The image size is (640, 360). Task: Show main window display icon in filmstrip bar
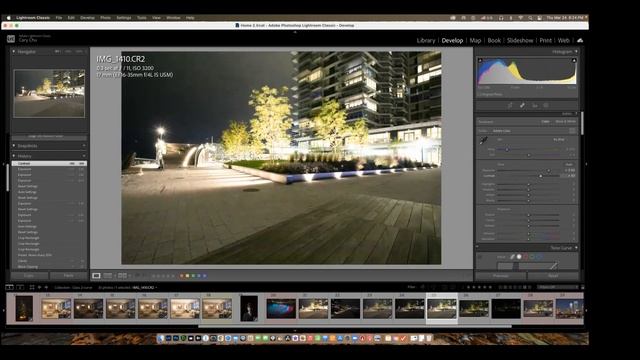(9, 287)
